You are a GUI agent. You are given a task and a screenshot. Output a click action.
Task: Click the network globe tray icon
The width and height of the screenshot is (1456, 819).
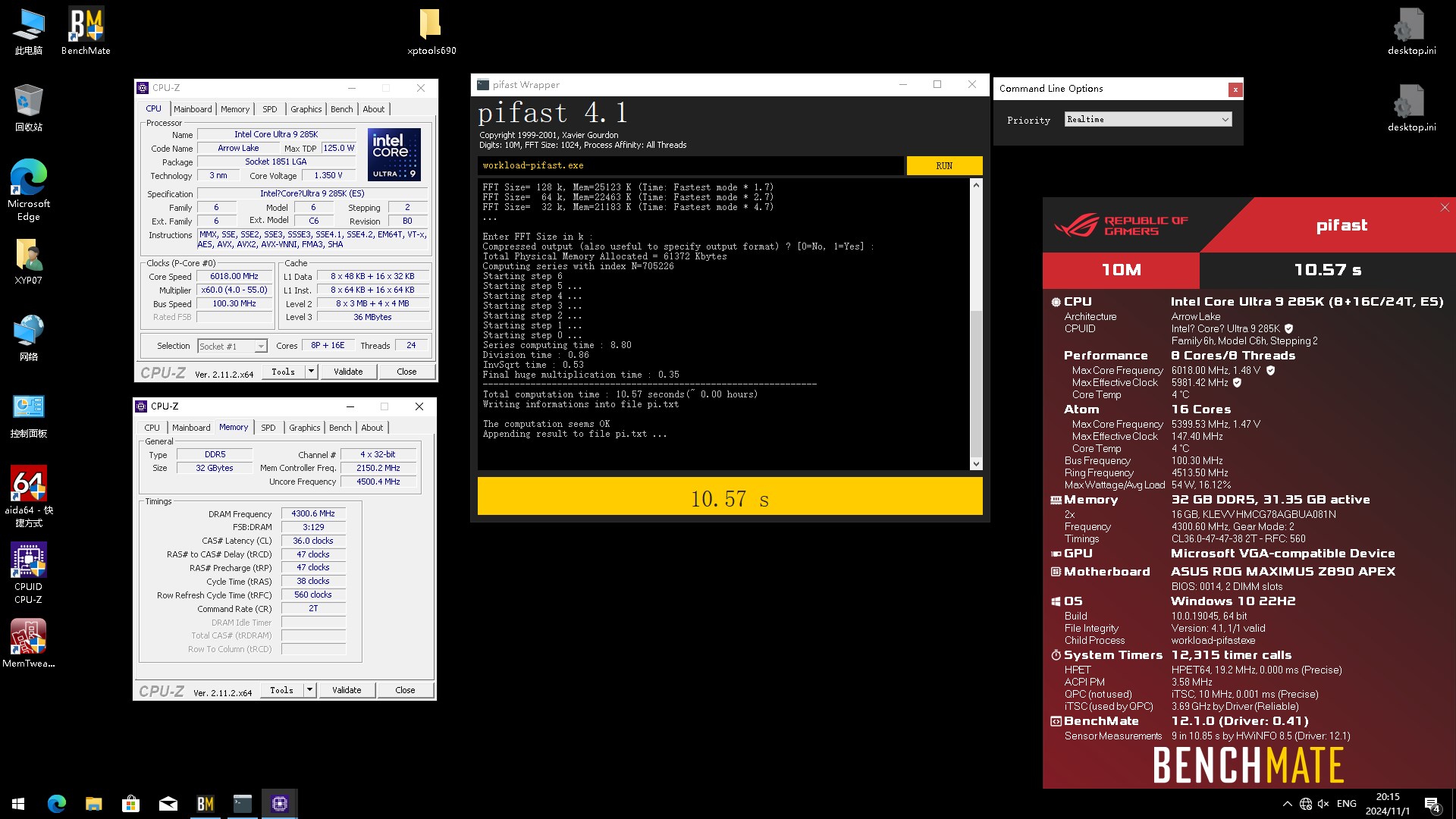point(1306,804)
